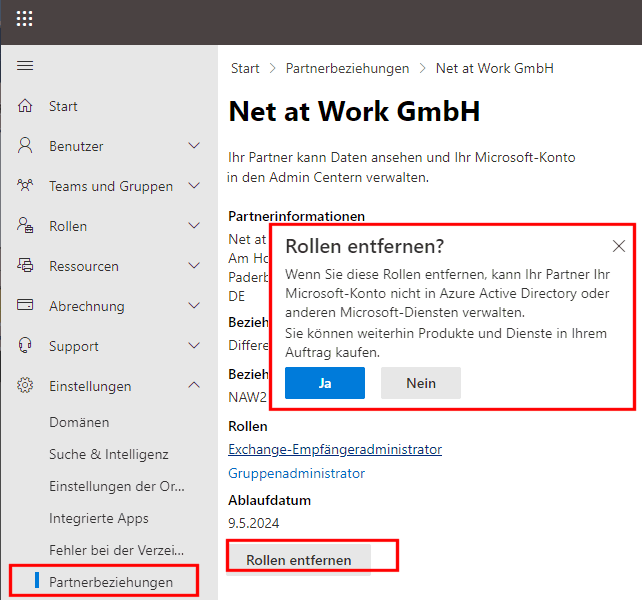Click the Abrechnung credit card icon
Viewport: 642px width, 600px height.
pos(25,305)
